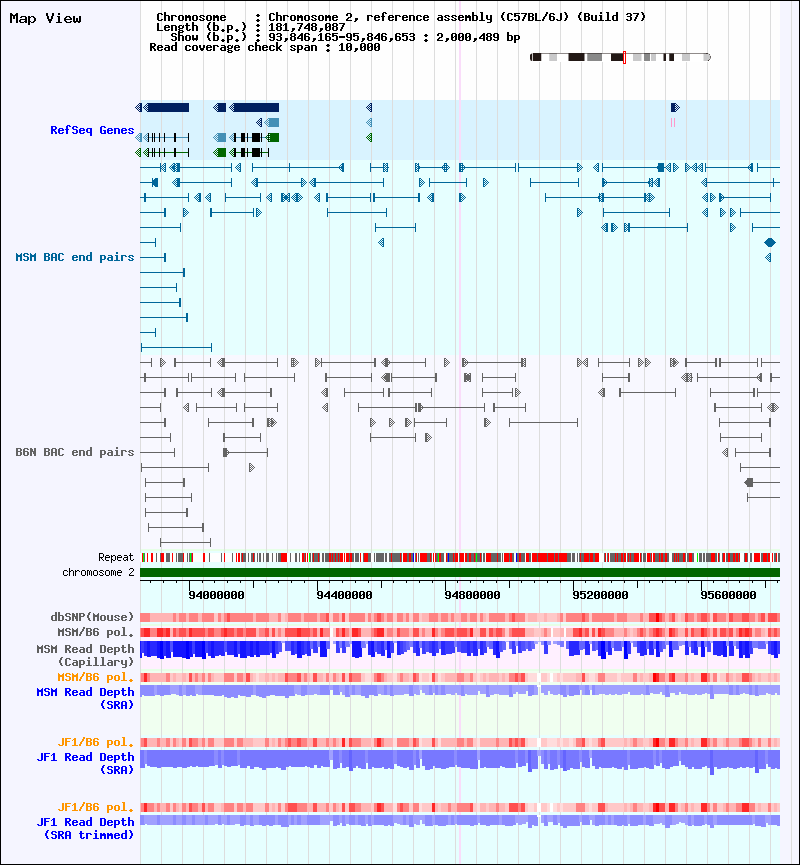
Task: Click the chromosome 2 label
Action: click(x=98, y=572)
